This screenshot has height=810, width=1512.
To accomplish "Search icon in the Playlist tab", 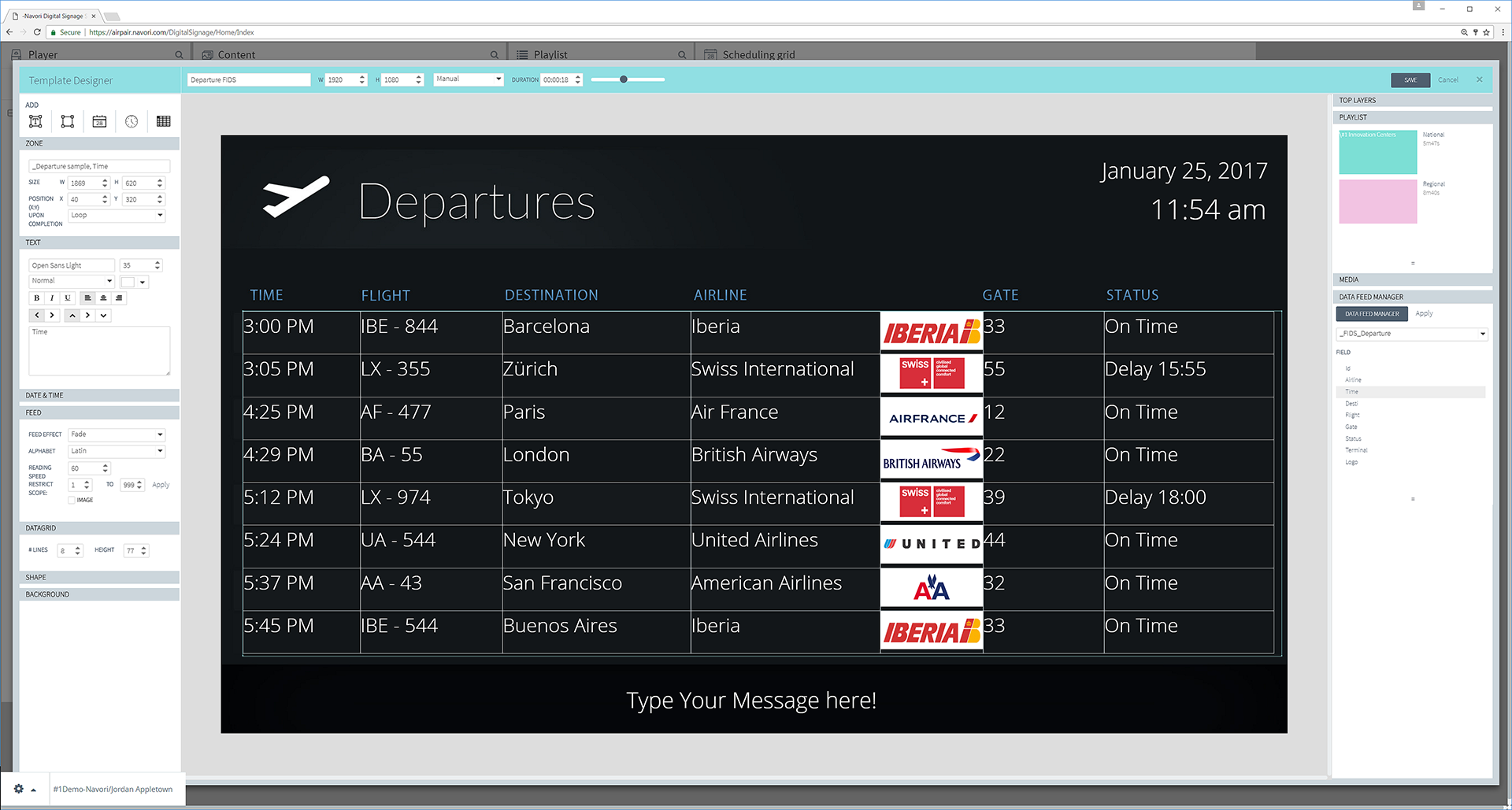I will pos(682,54).
